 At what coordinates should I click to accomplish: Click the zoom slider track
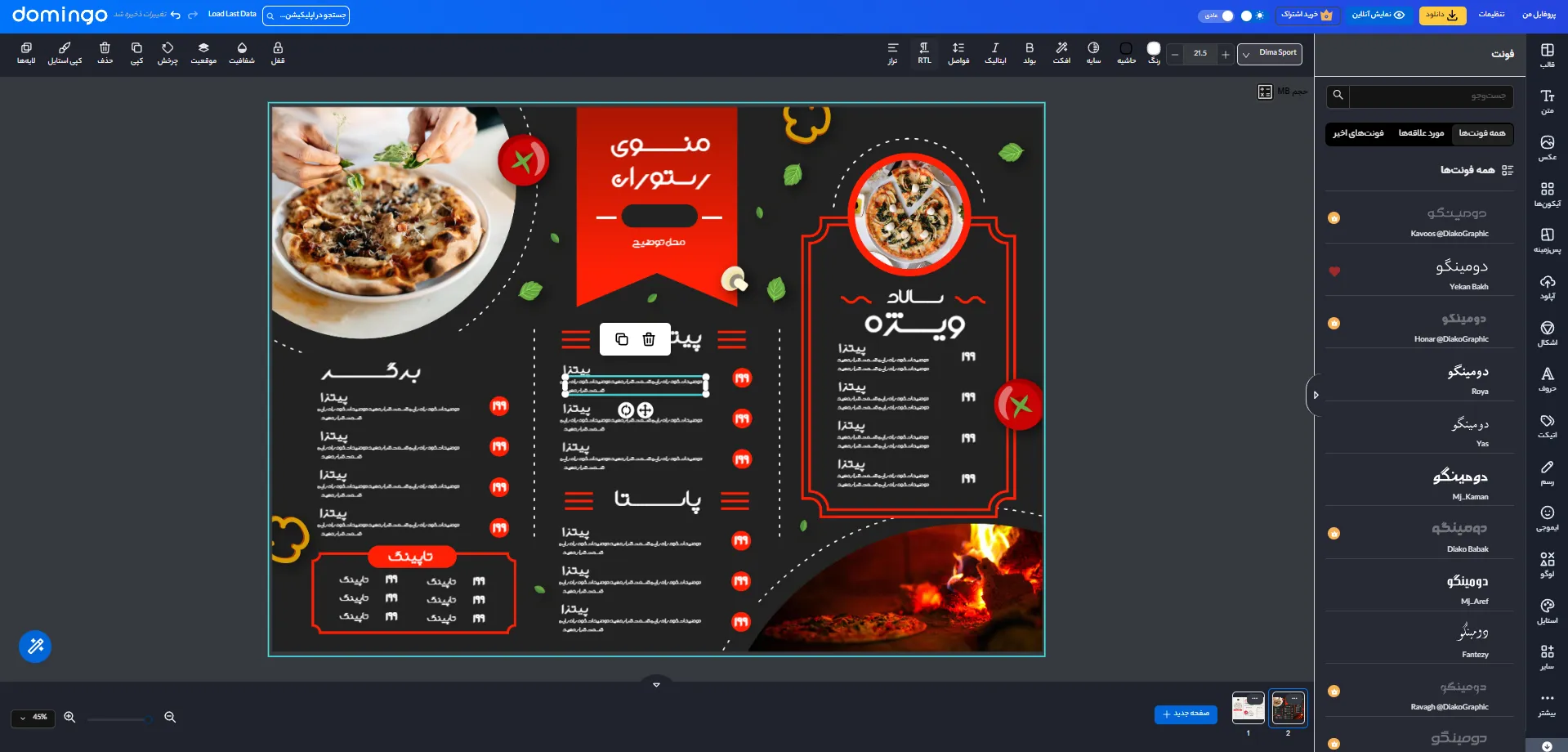tap(120, 719)
